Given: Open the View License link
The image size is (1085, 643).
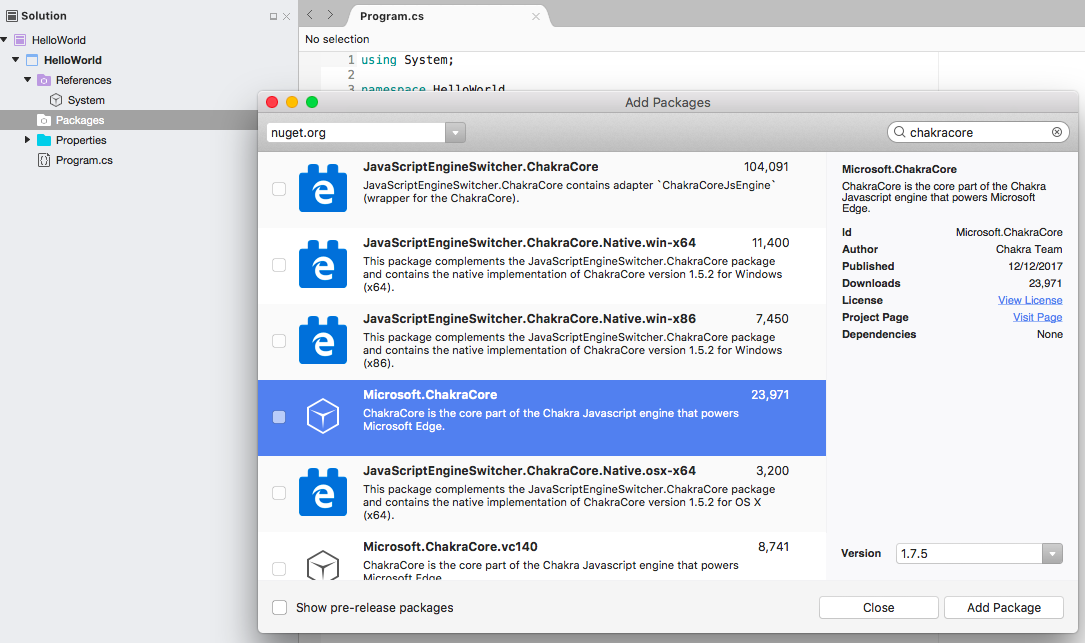Looking at the screenshot, I should (x=1030, y=300).
